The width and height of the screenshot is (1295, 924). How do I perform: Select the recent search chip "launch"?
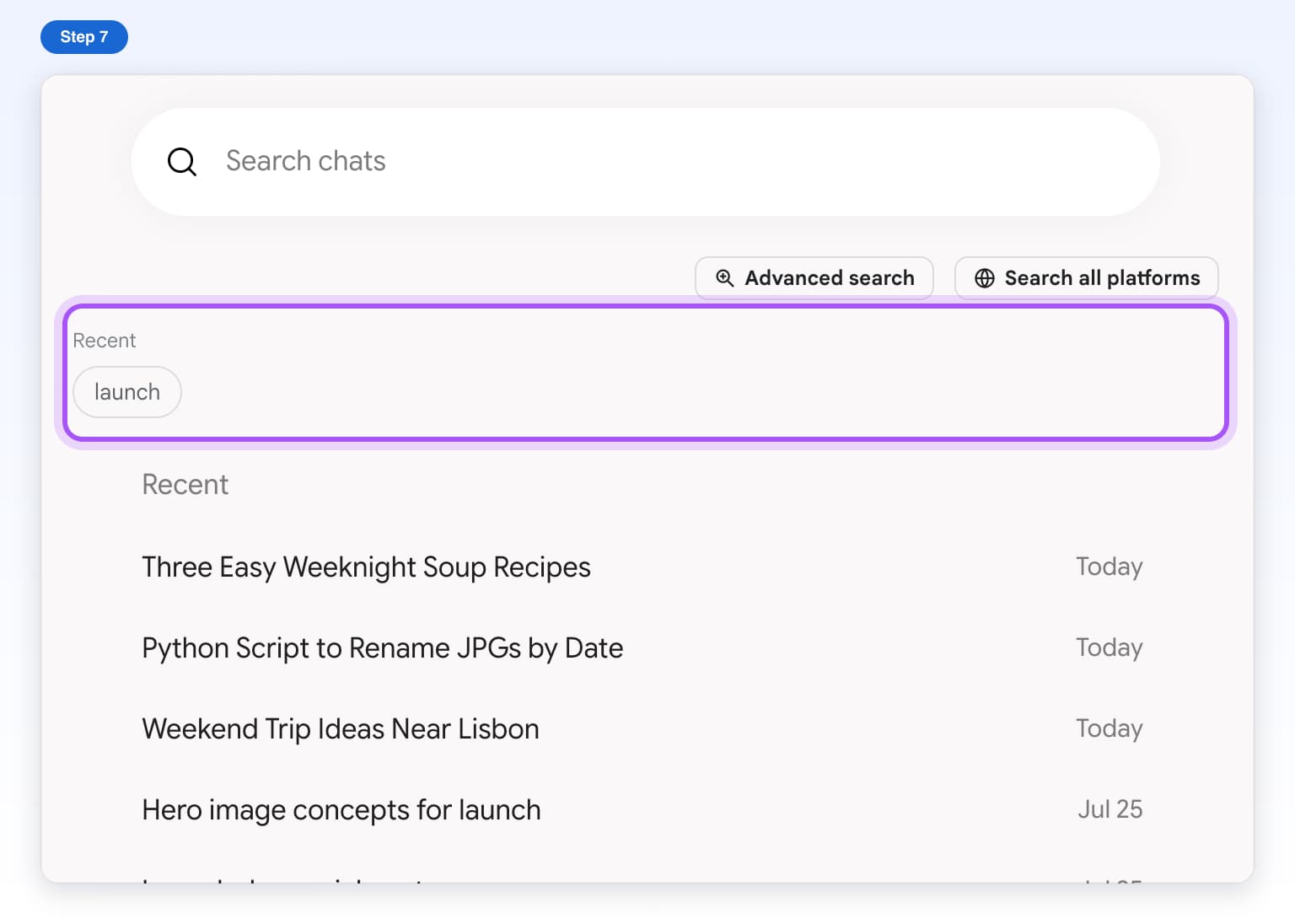[x=127, y=392]
